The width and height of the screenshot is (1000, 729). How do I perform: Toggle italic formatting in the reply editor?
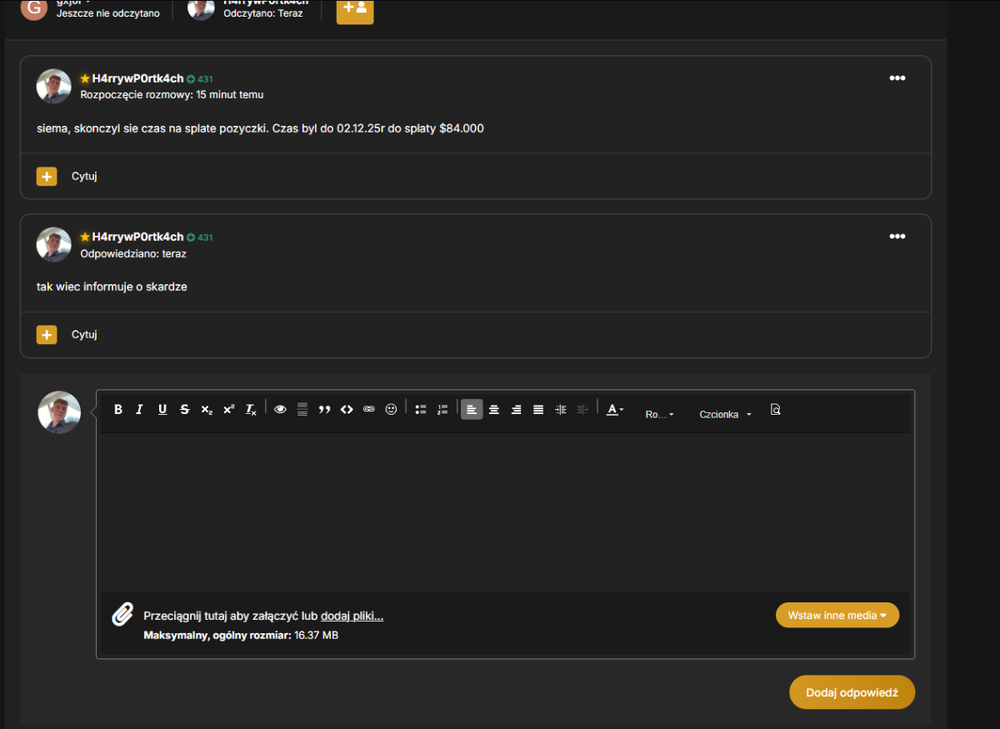(139, 409)
